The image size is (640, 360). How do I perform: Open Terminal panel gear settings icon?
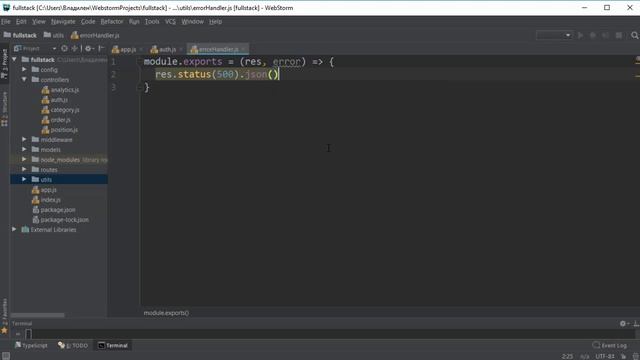click(x=623, y=323)
